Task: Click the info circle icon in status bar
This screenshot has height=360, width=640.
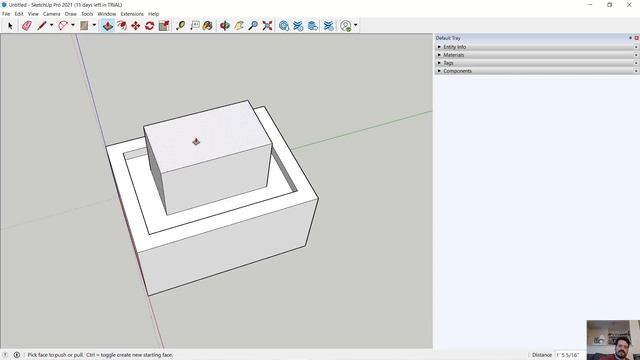Action: coord(17,355)
